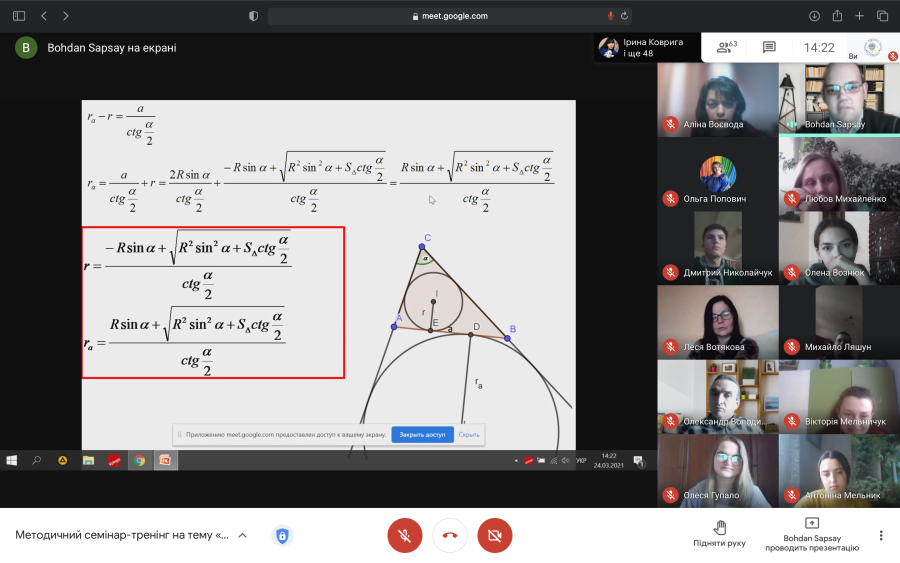
Task: Click УКР language indicator in shared taskbar
Action: (x=581, y=460)
